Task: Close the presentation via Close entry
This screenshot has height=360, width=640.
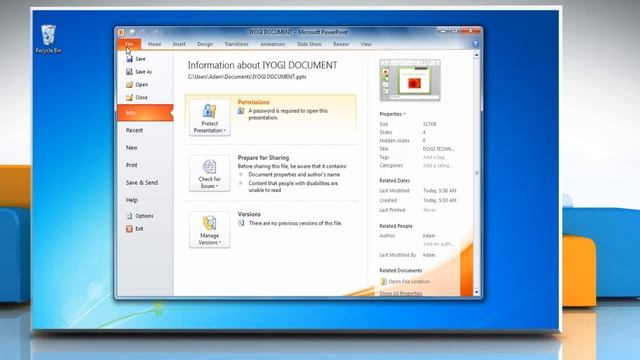Action: pos(137,98)
